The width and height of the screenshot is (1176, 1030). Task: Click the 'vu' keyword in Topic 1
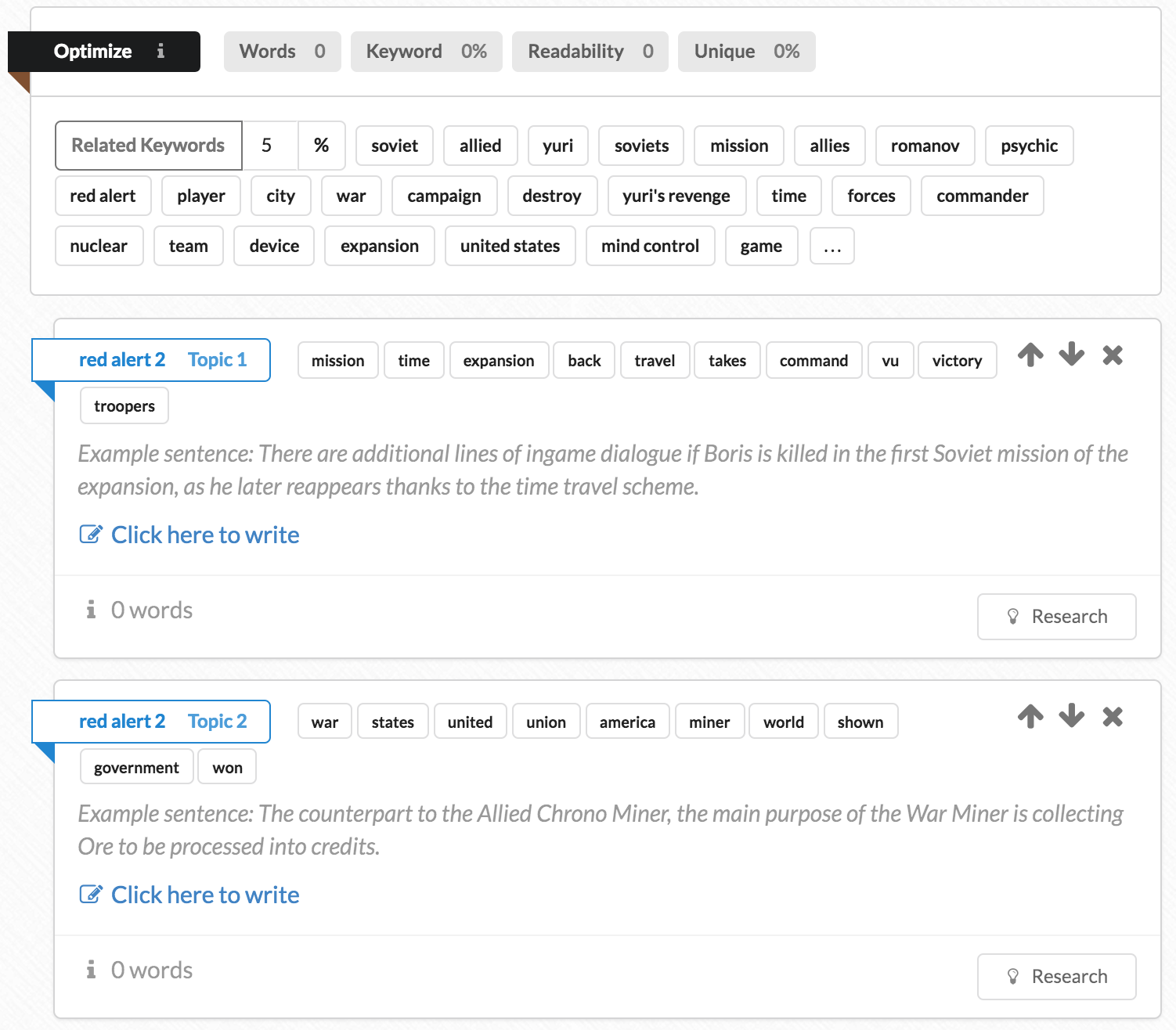[x=890, y=361]
